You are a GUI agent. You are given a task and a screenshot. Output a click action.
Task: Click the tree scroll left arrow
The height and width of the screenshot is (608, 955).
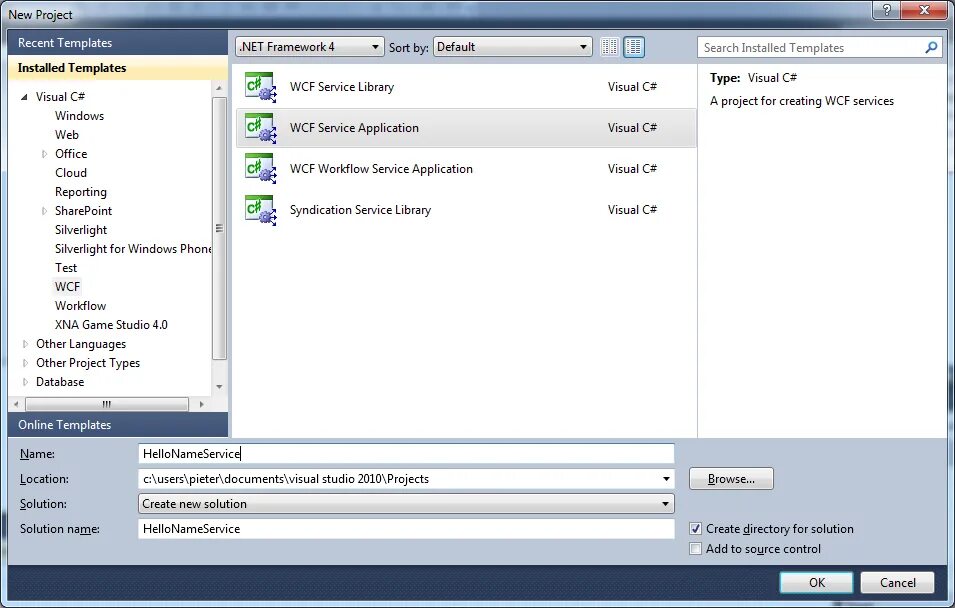coord(16,404)
